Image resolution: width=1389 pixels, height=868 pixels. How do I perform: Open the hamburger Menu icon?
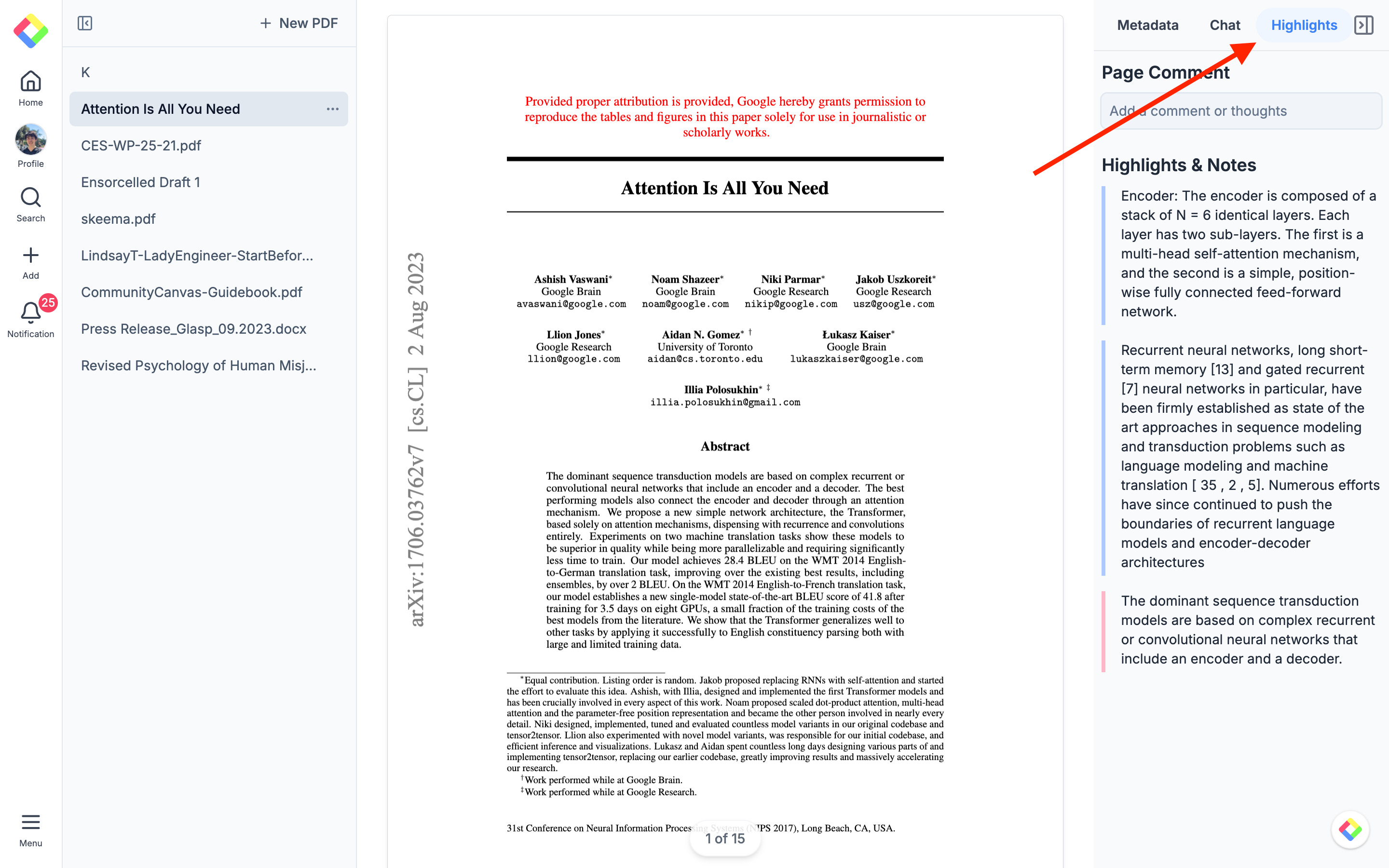30,822
